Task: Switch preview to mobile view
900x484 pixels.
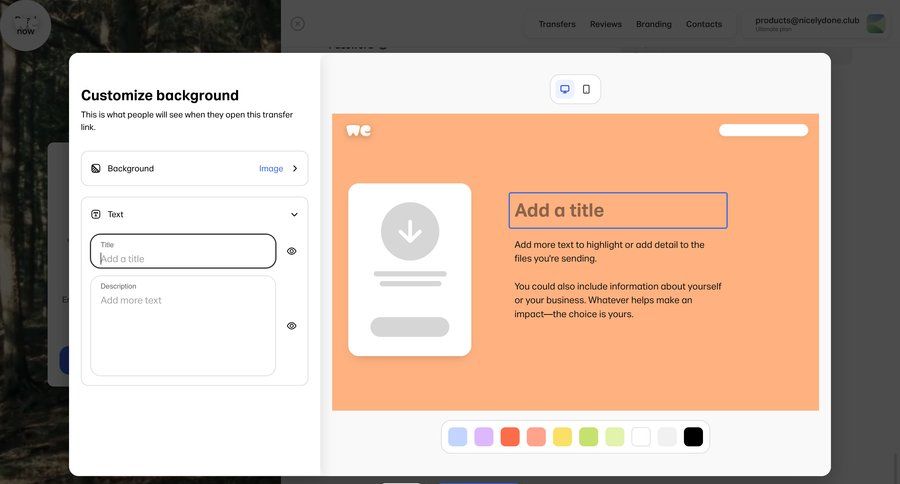Action: point(586,89)
